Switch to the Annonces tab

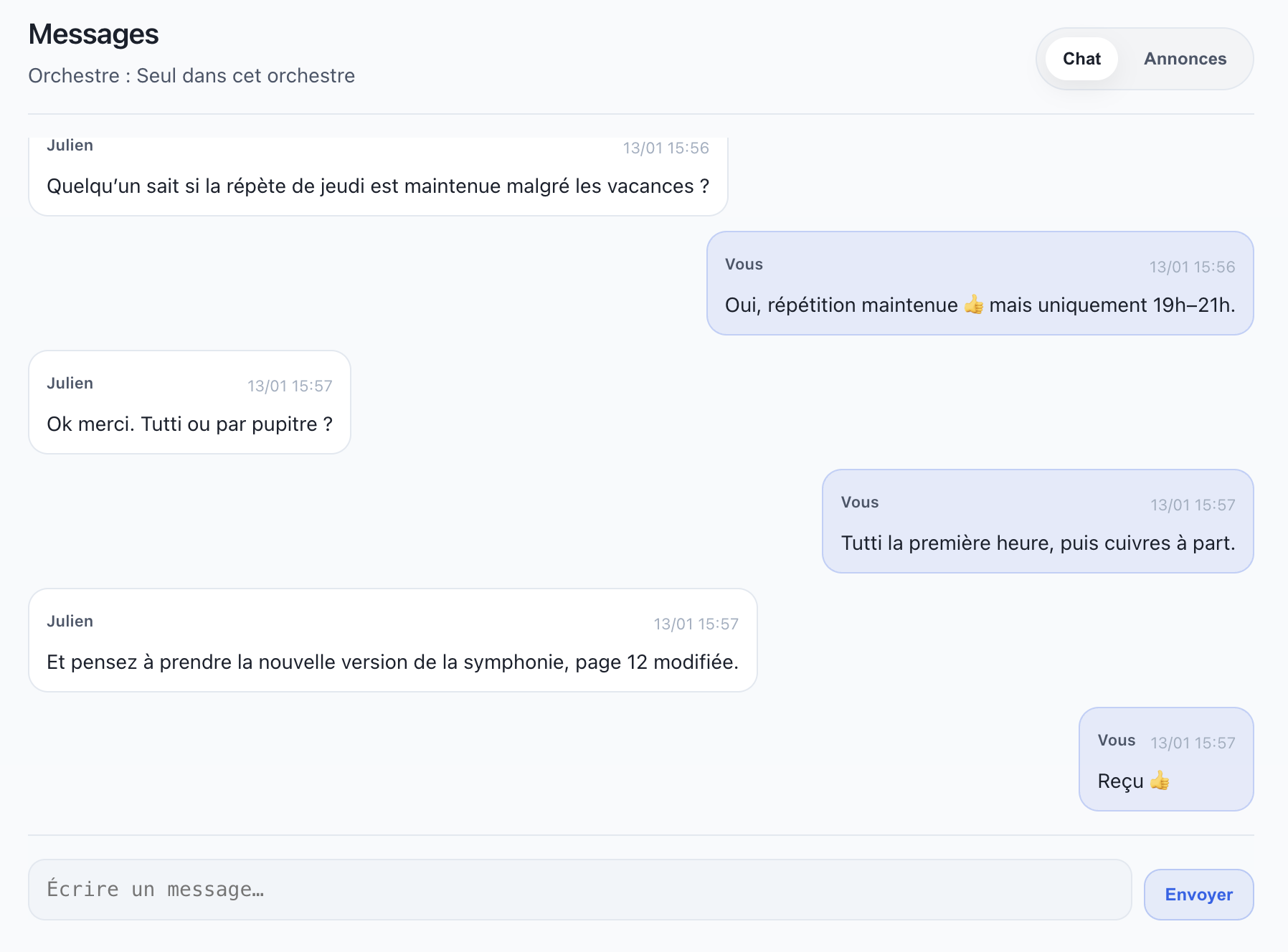click(x=1185, y=59)
